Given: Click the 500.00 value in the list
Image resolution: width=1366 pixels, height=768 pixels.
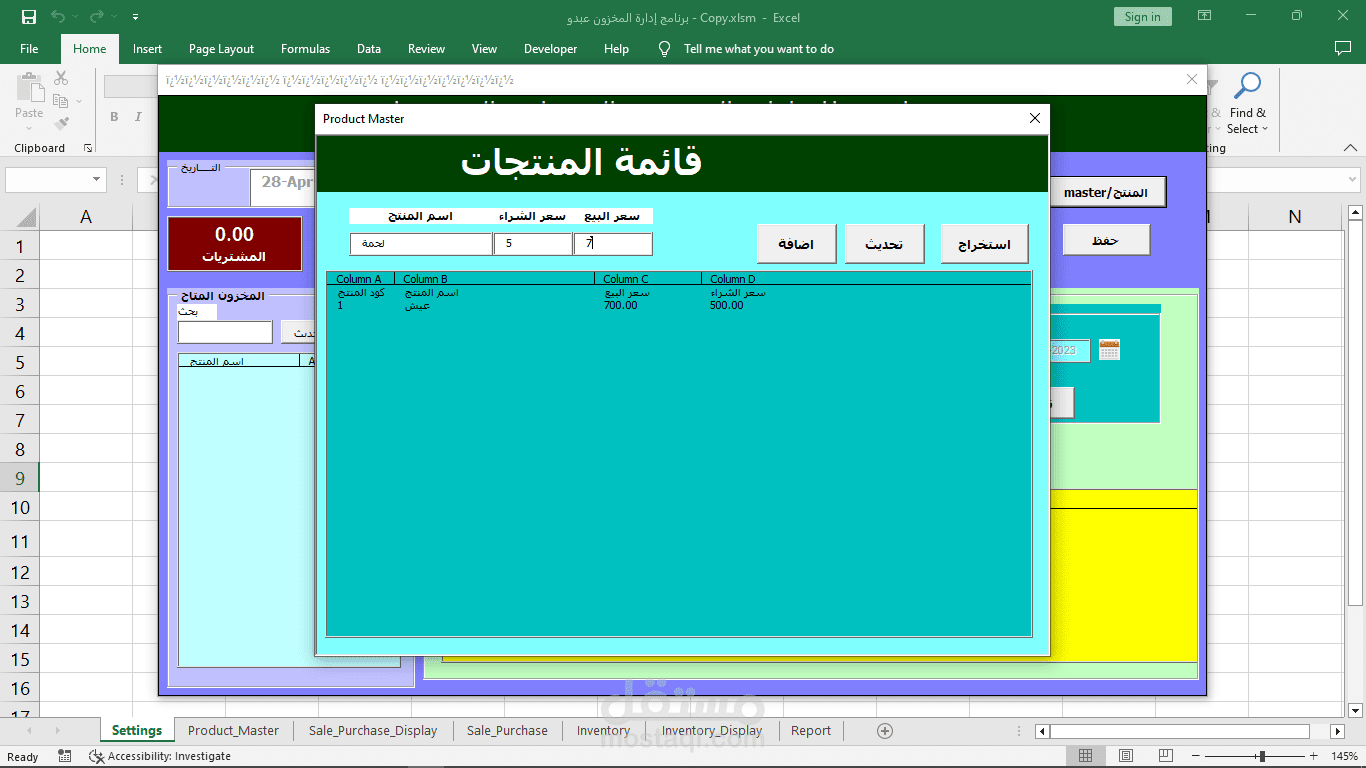Looking at the screenshot, I should coord(727,306).
